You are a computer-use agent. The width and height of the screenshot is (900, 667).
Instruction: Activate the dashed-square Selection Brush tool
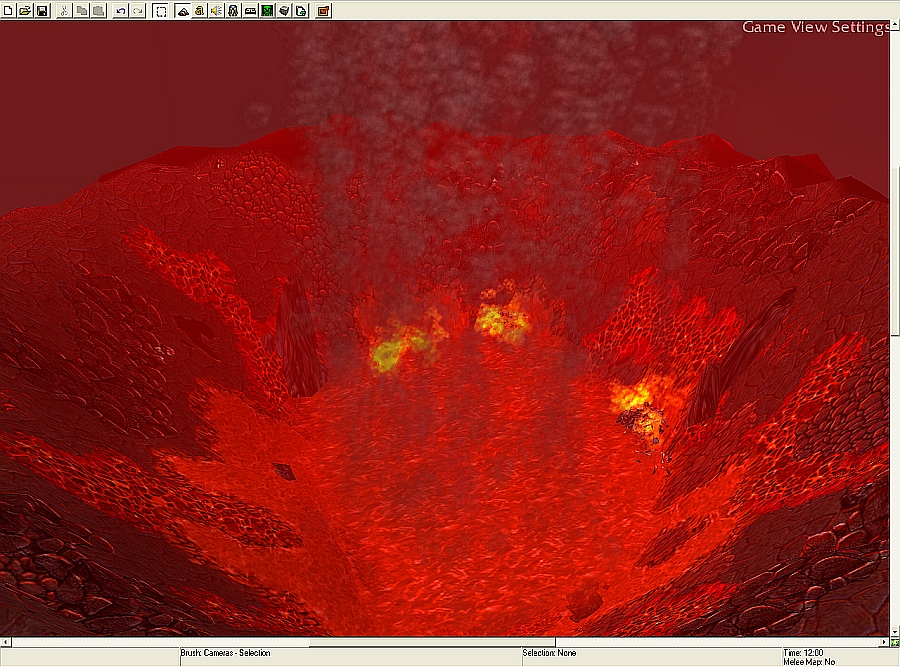click(161, 10)
